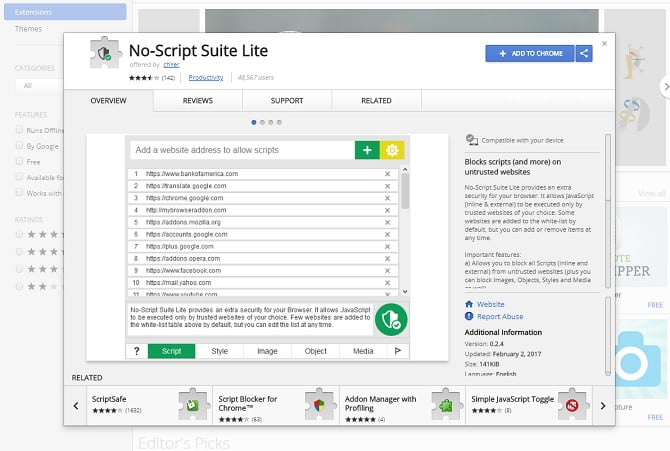
Task: Click the green plus add-website button
Action: pyautogui.click(x=367, y=150)
